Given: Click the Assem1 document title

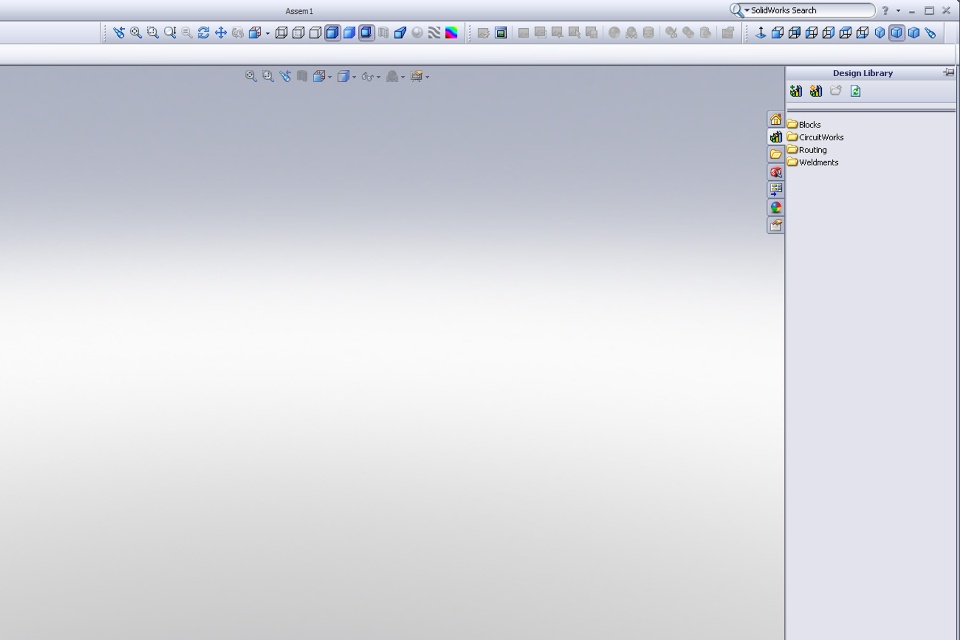Looking at the screenshot, I should (299, 11).
